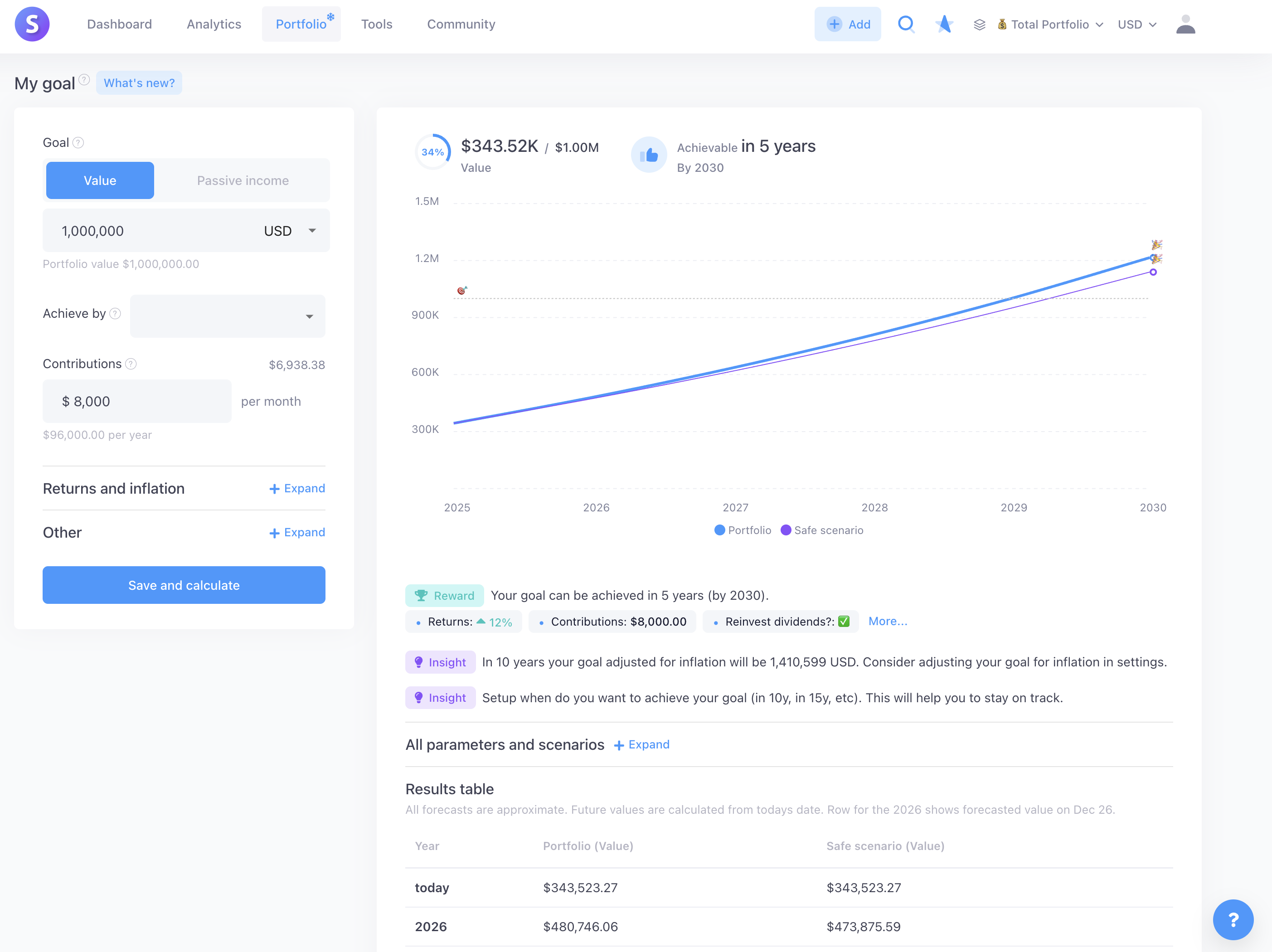
Task: Click the thumbs-up achievable icon
Action: click(649, 155)
